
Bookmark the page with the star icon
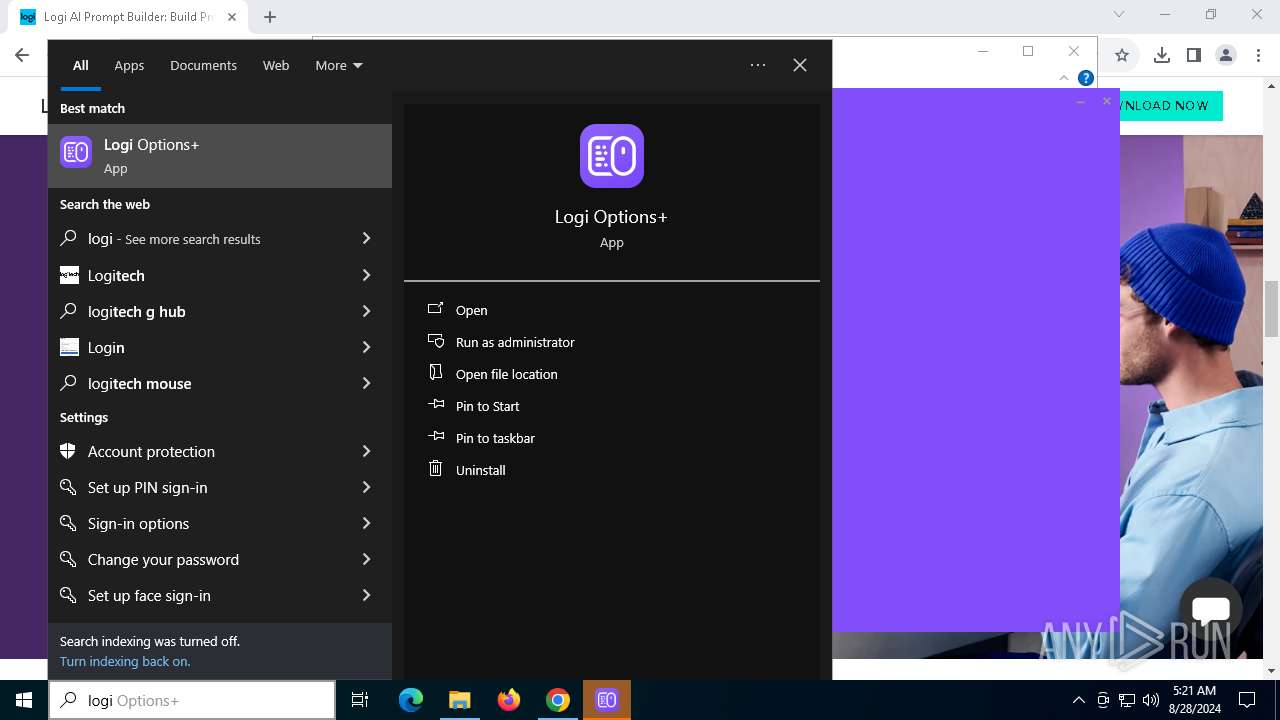(x=1122, y=55)
